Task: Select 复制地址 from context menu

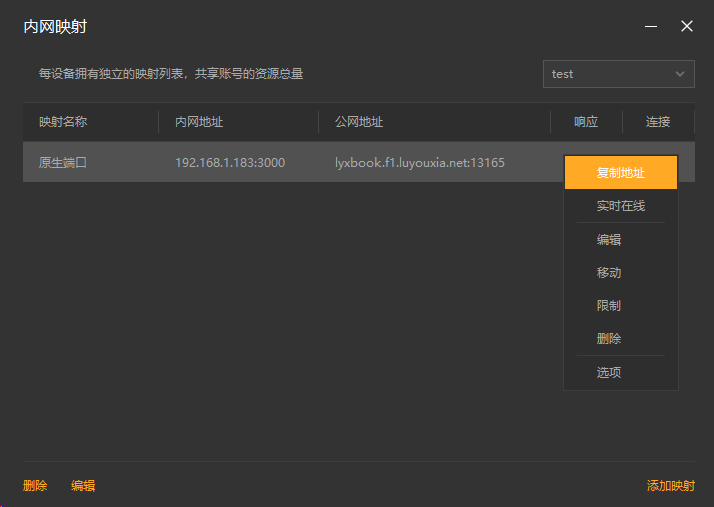Action: (621, 173)
